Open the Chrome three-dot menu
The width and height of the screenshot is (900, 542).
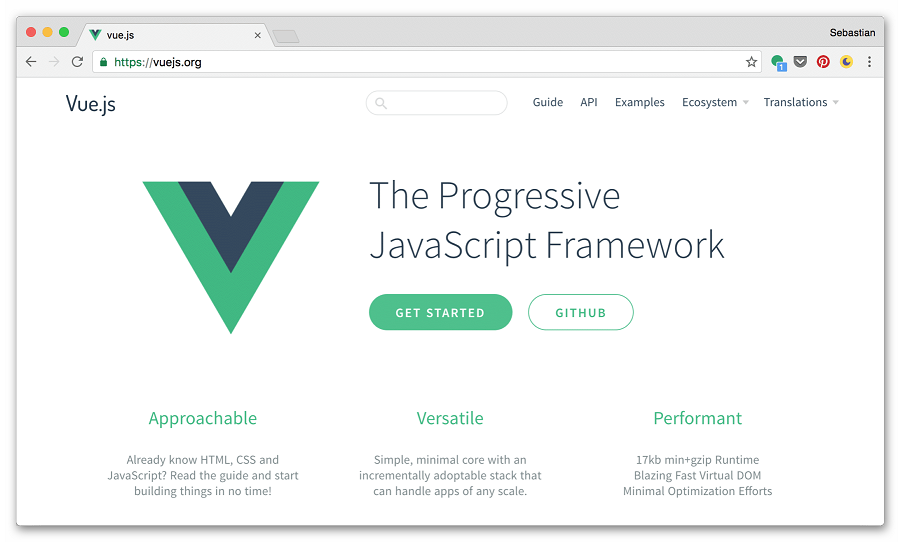pos(870,61)
